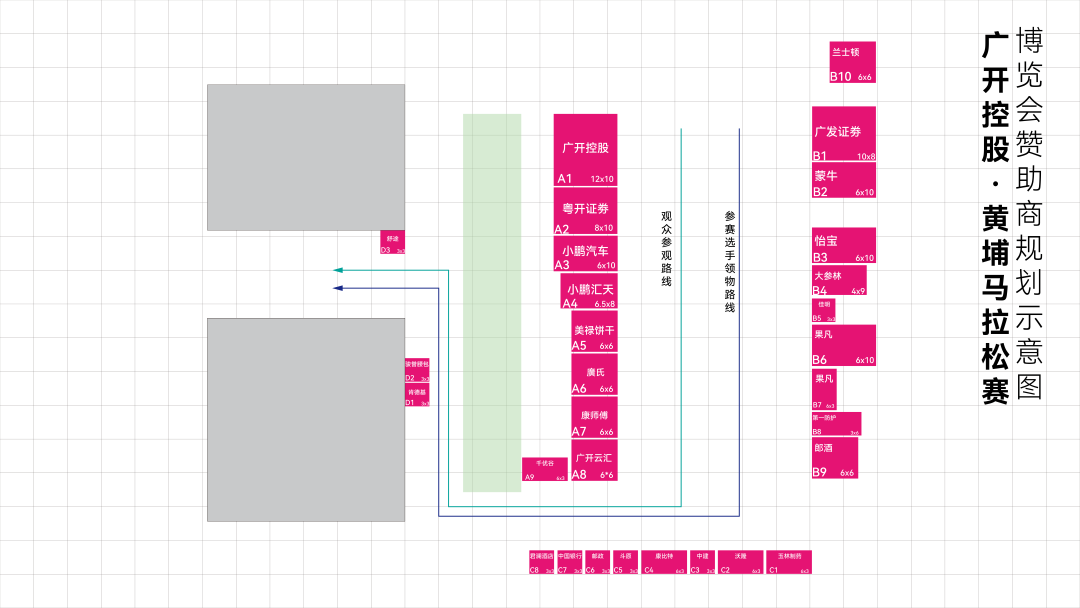Screen dimensions: 1080x608
Task: Click the A8 广开云汇 booth
Action: coord(593,460)
